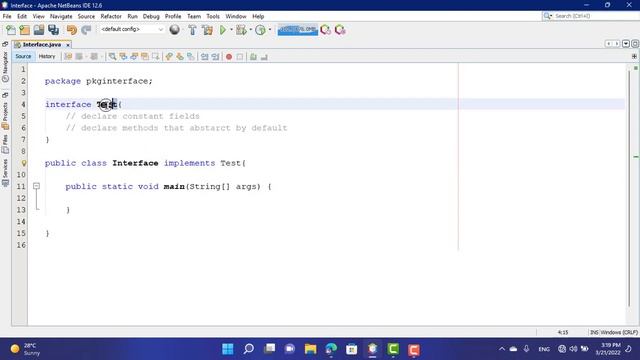Open the Services side panel
The width and height of the screenshot is (640, 360).
click(5, 172)
